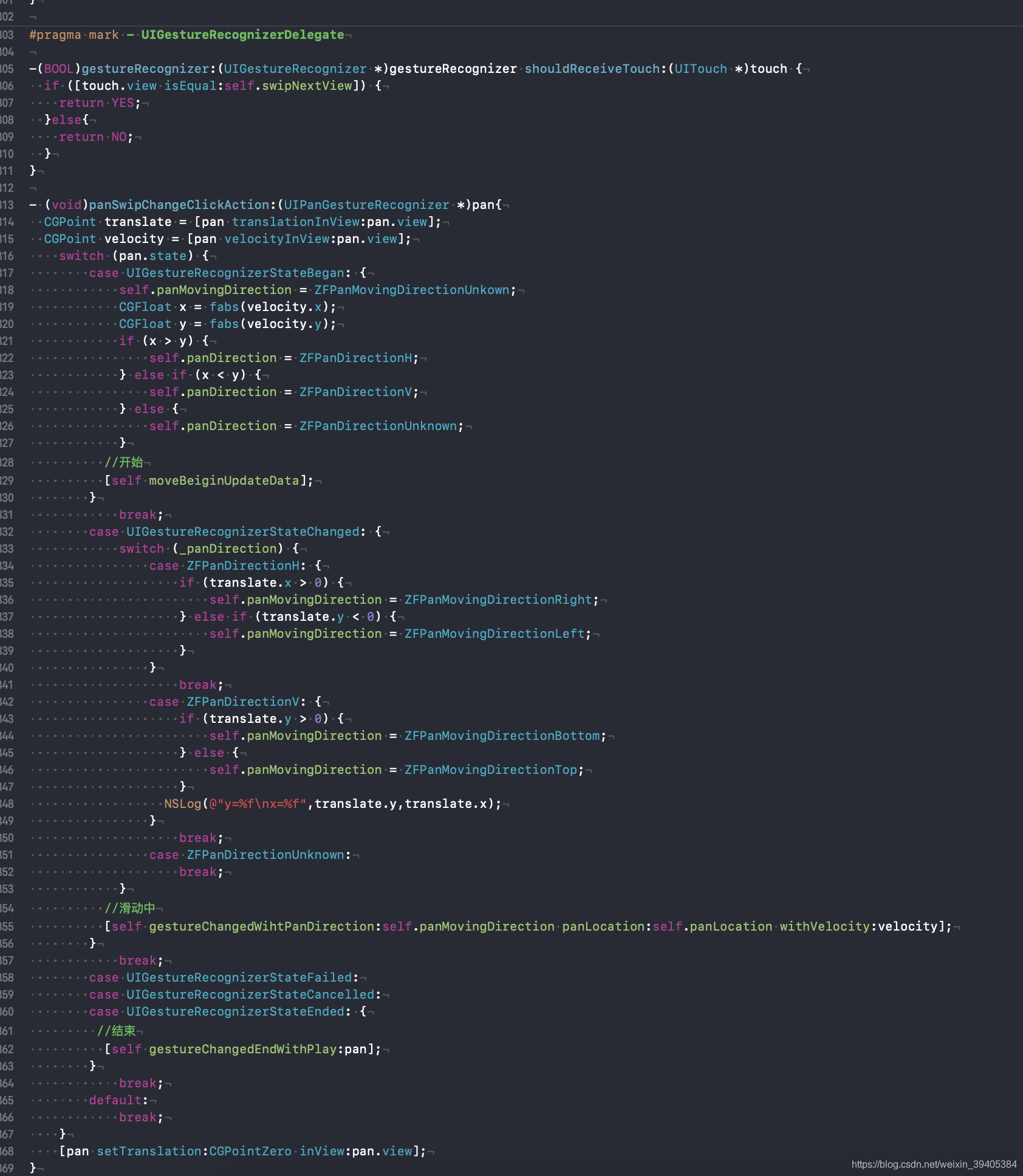Click gestureChangedWihtPanDirection: method call
This screenshot has height=1176, width=1023.
[x=265, y=926]
